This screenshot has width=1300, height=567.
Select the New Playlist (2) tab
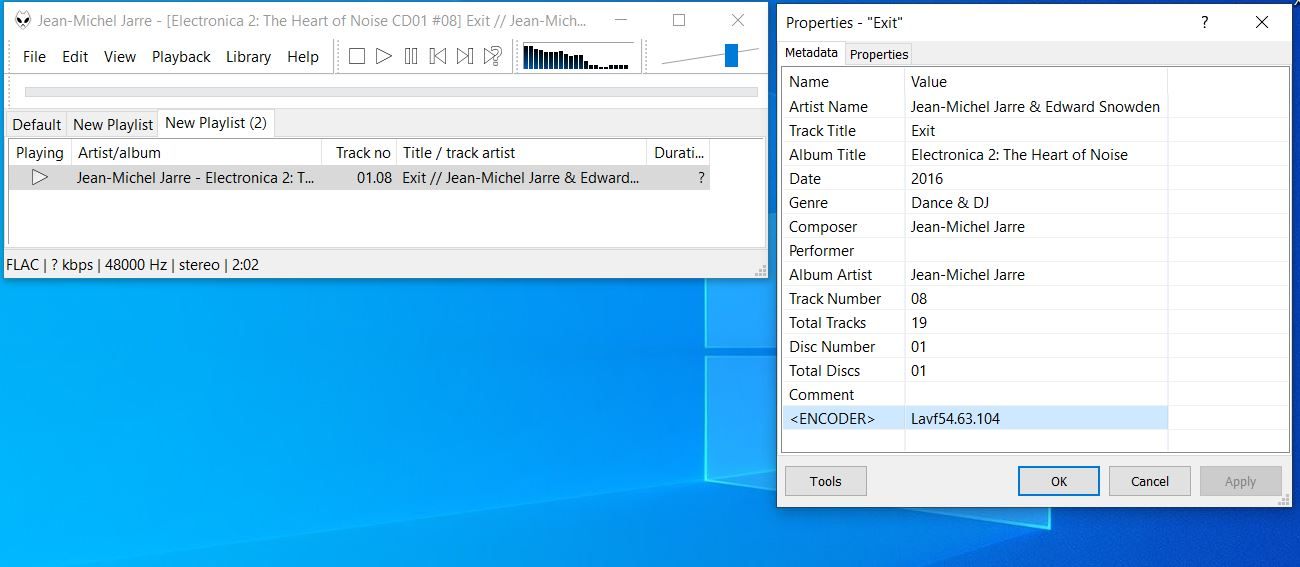click(x=216, y=123)
